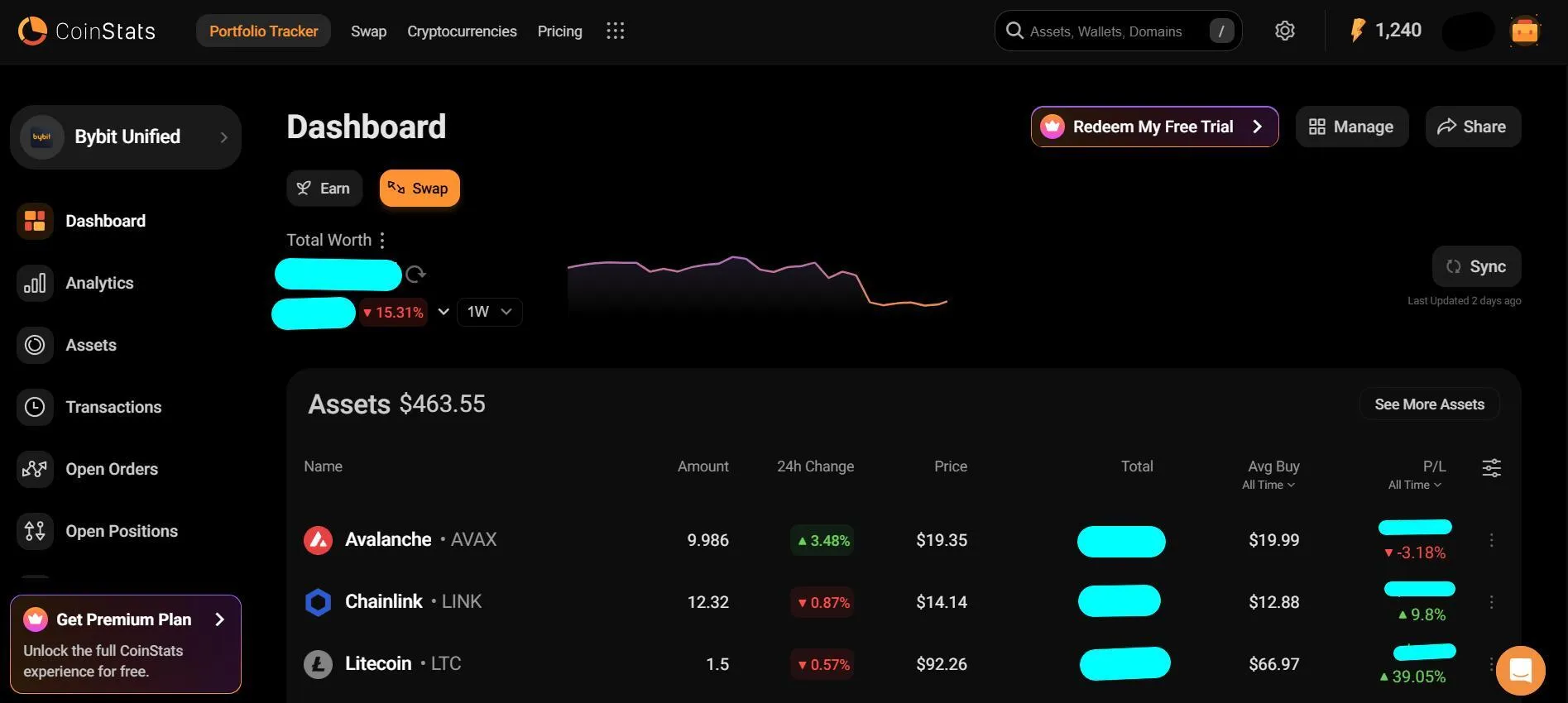Click the Litecoin coin logo
The width and height of the screenshot is (1568, 703).
coord(318,664)
